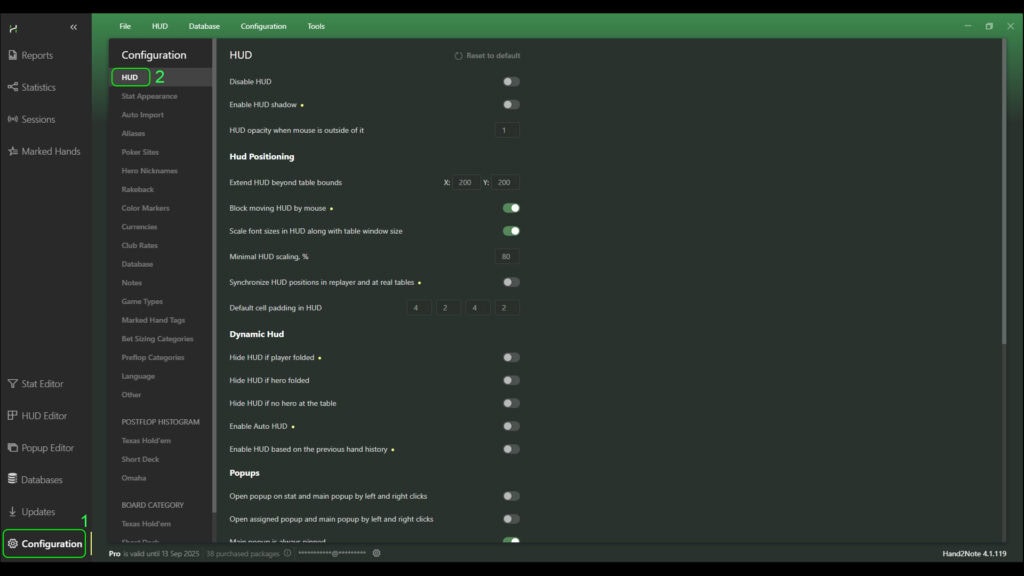Collapse the left sidebar with double-chevron

73,27
